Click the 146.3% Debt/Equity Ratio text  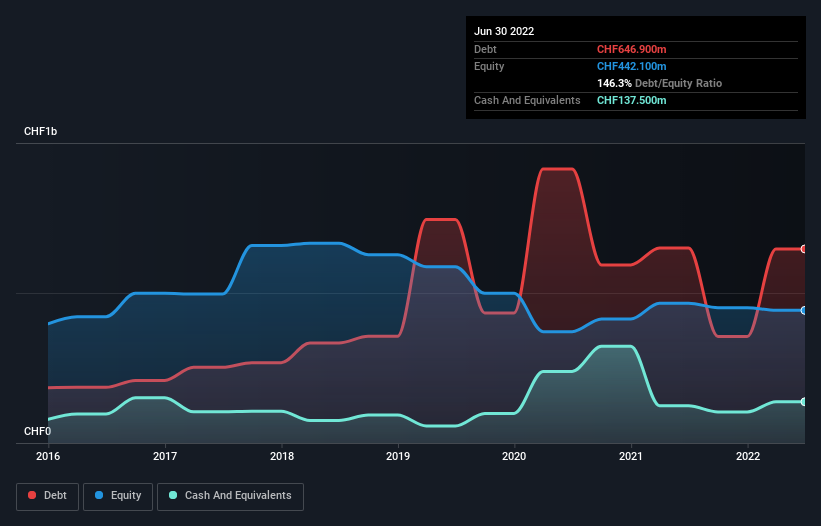coord(659,83)
